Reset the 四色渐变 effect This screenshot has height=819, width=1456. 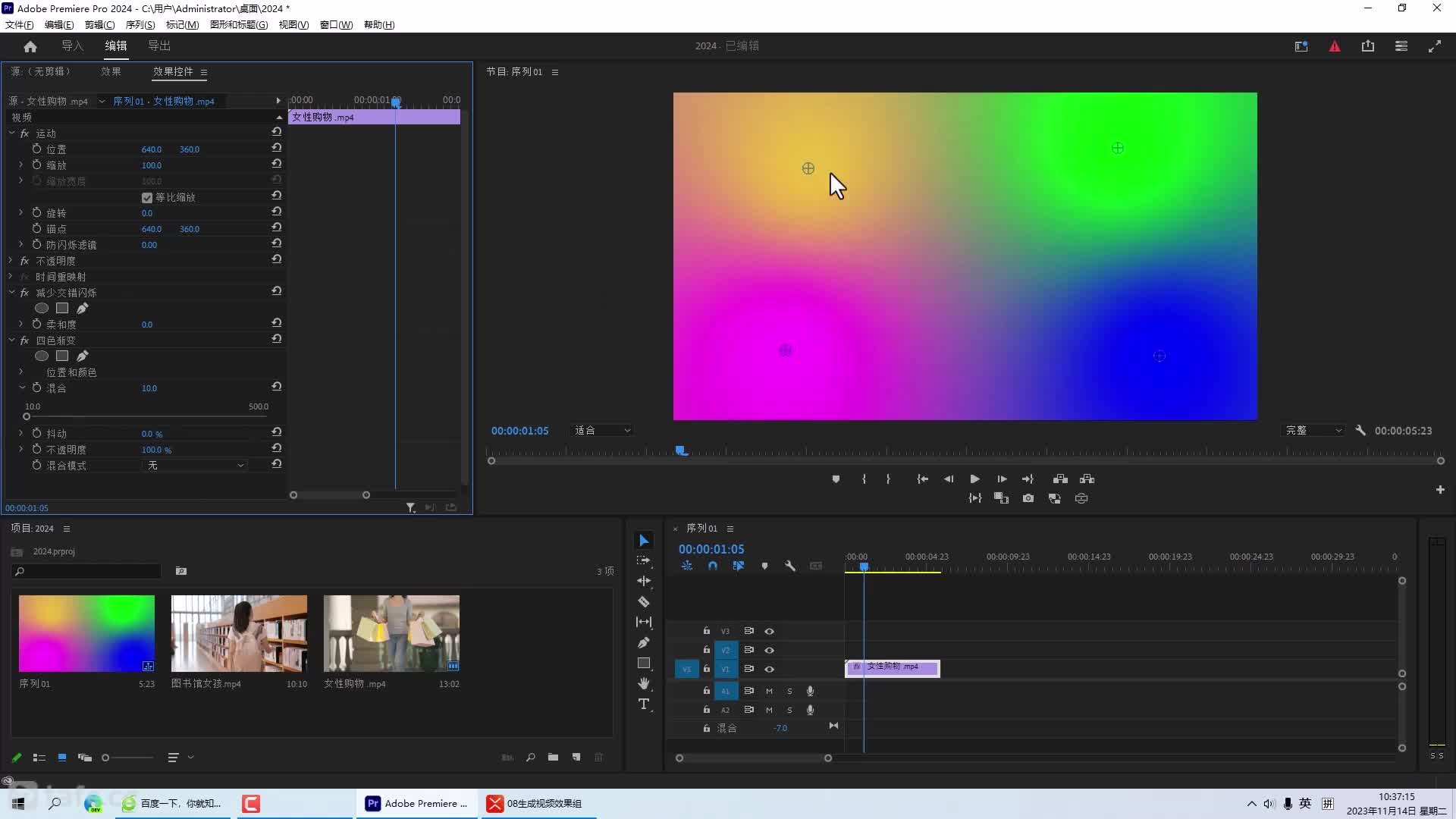coord(277,339)
